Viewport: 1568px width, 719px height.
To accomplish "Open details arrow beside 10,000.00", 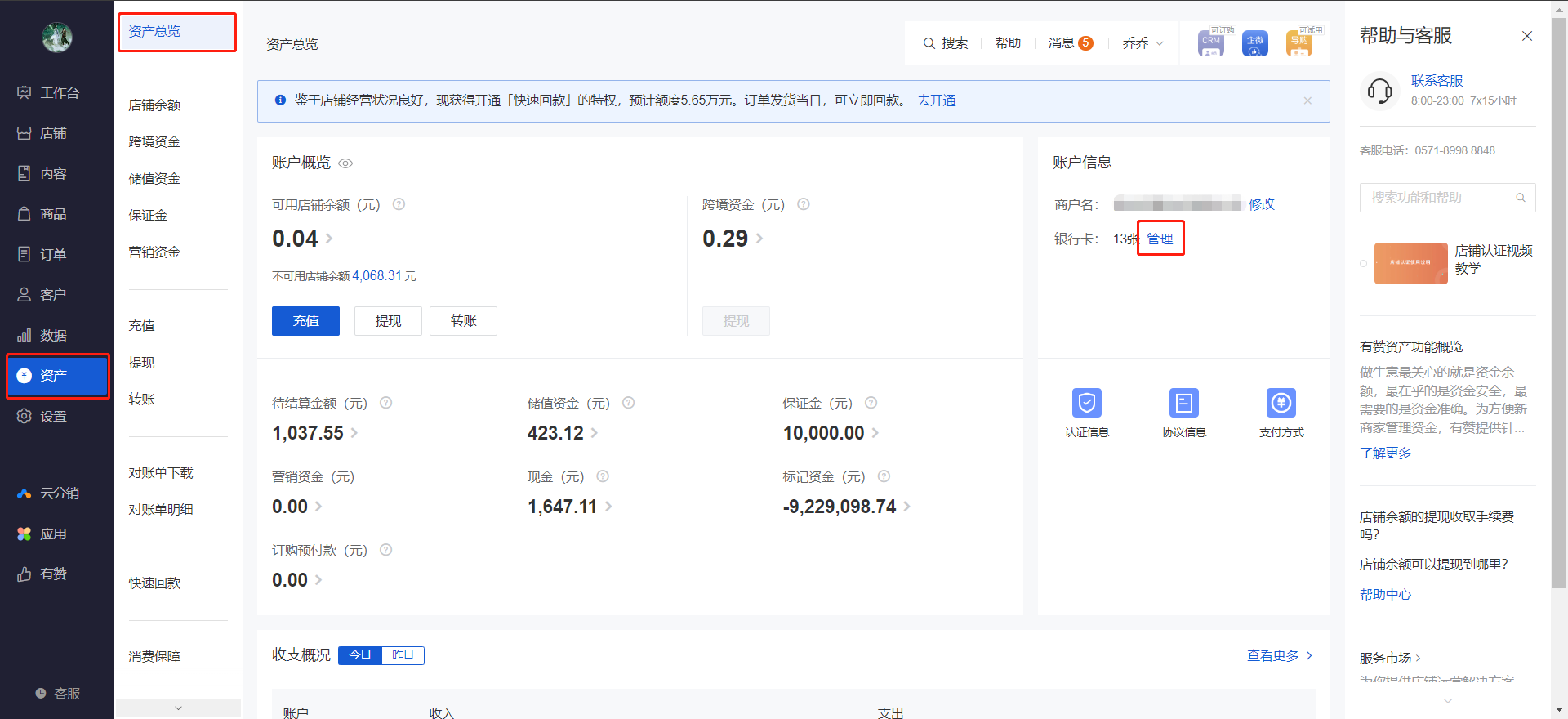I will tap(875, 433).
